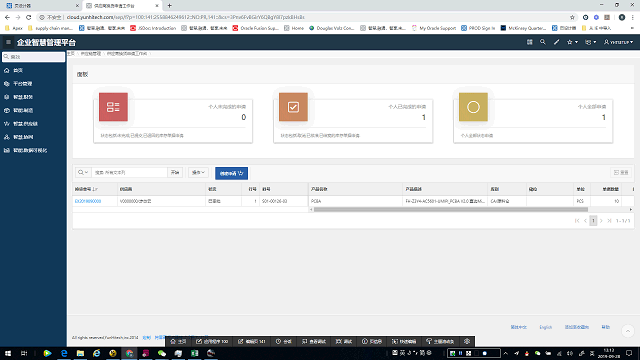Click the header pencil edit icon

click(x=556, y=42)
